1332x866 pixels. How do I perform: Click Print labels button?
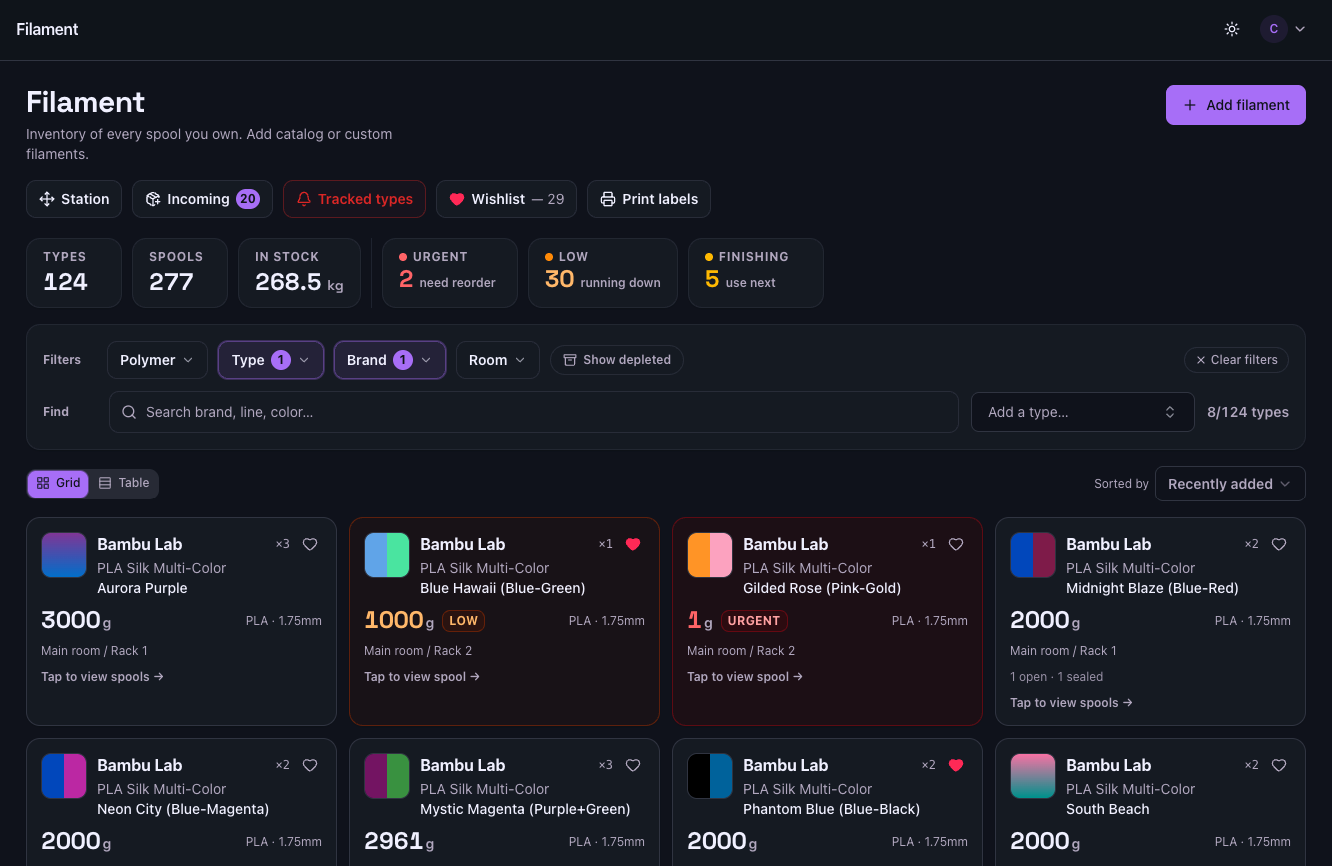point(649,199)
